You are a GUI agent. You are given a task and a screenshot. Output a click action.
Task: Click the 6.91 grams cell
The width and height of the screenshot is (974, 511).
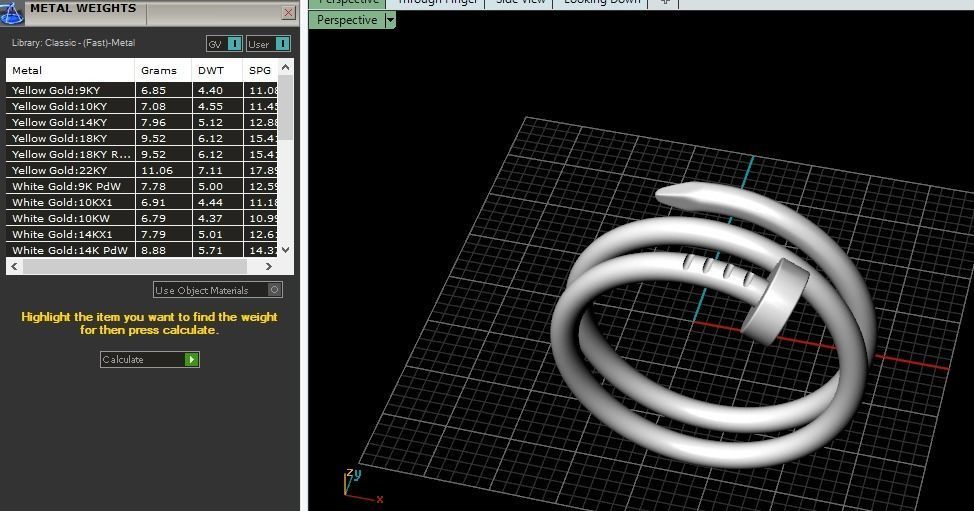pyautogui.click(x=163, y=202)
